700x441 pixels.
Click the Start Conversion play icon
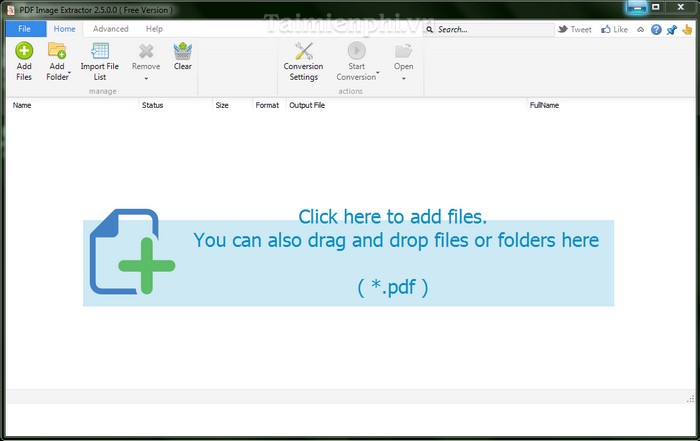[357, 50]
